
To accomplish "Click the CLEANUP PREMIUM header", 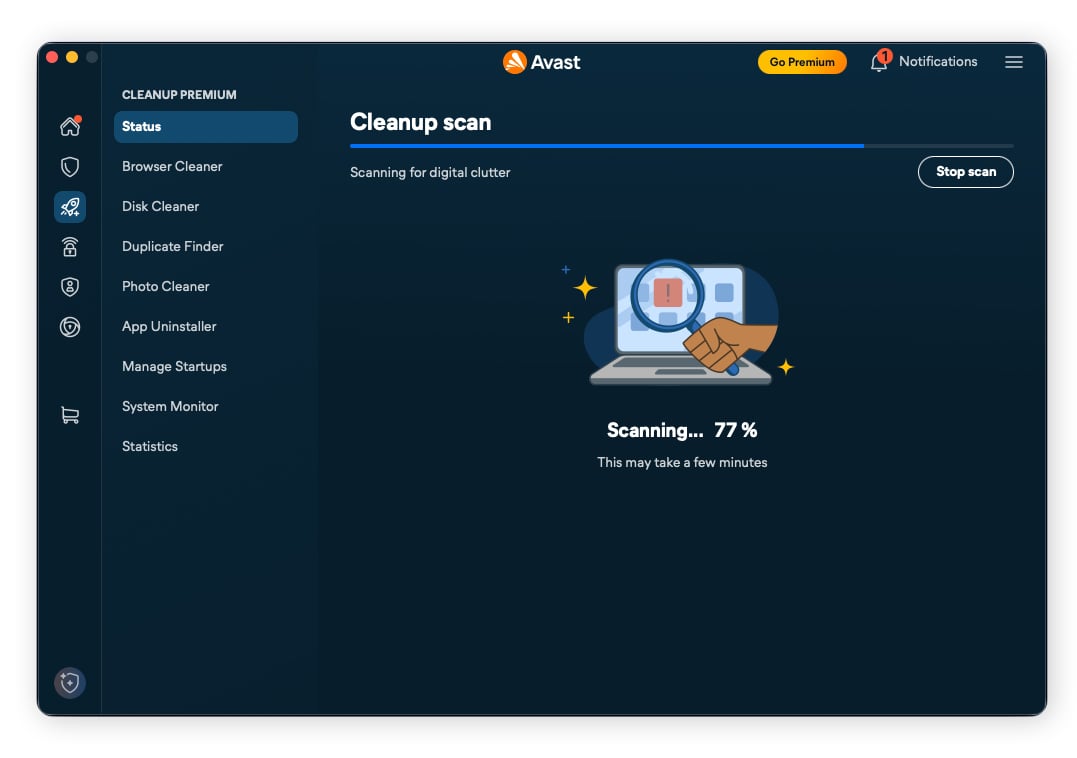I will (179, 95).
